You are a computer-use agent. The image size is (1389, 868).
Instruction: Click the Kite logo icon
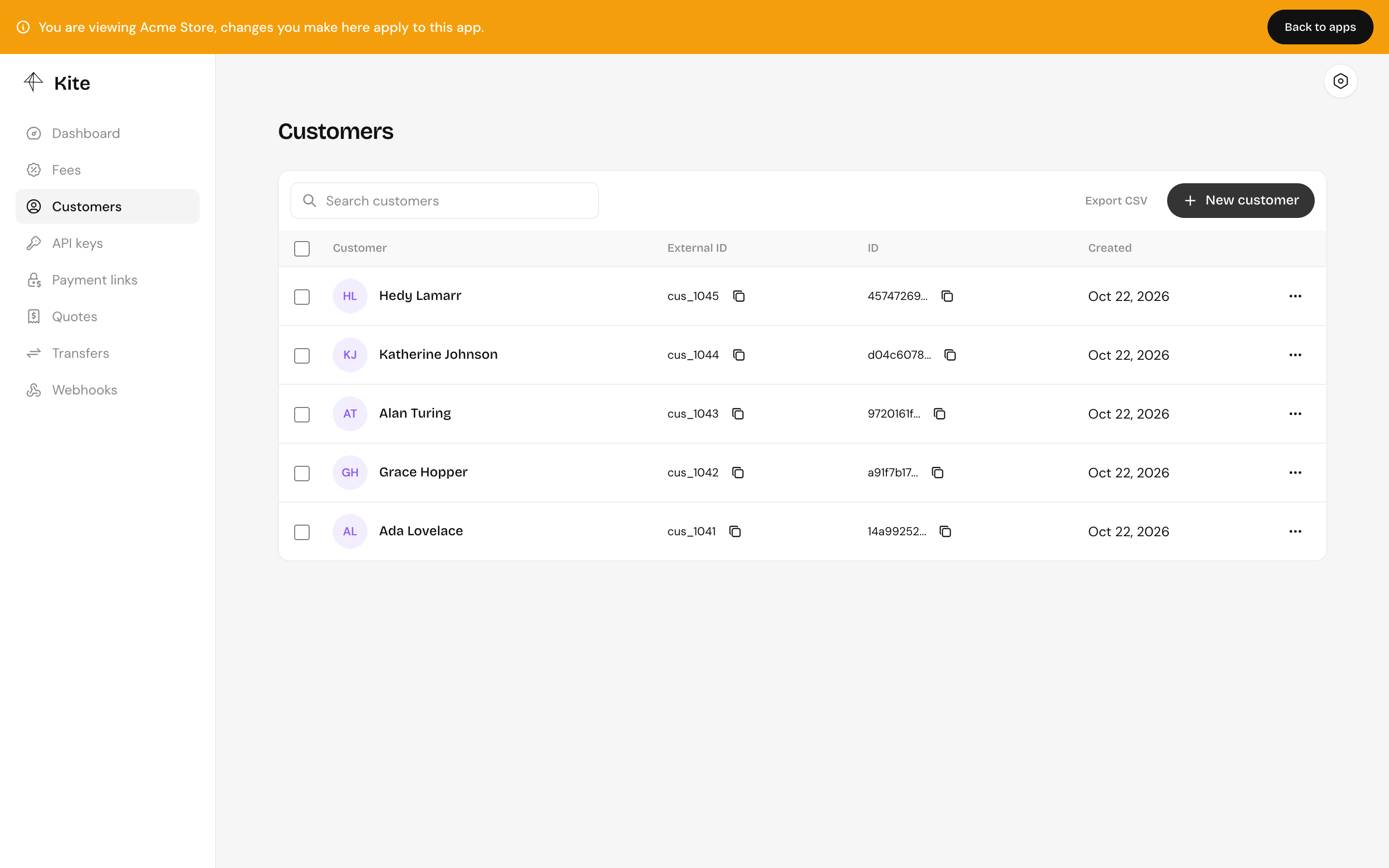tap(33, 82)
